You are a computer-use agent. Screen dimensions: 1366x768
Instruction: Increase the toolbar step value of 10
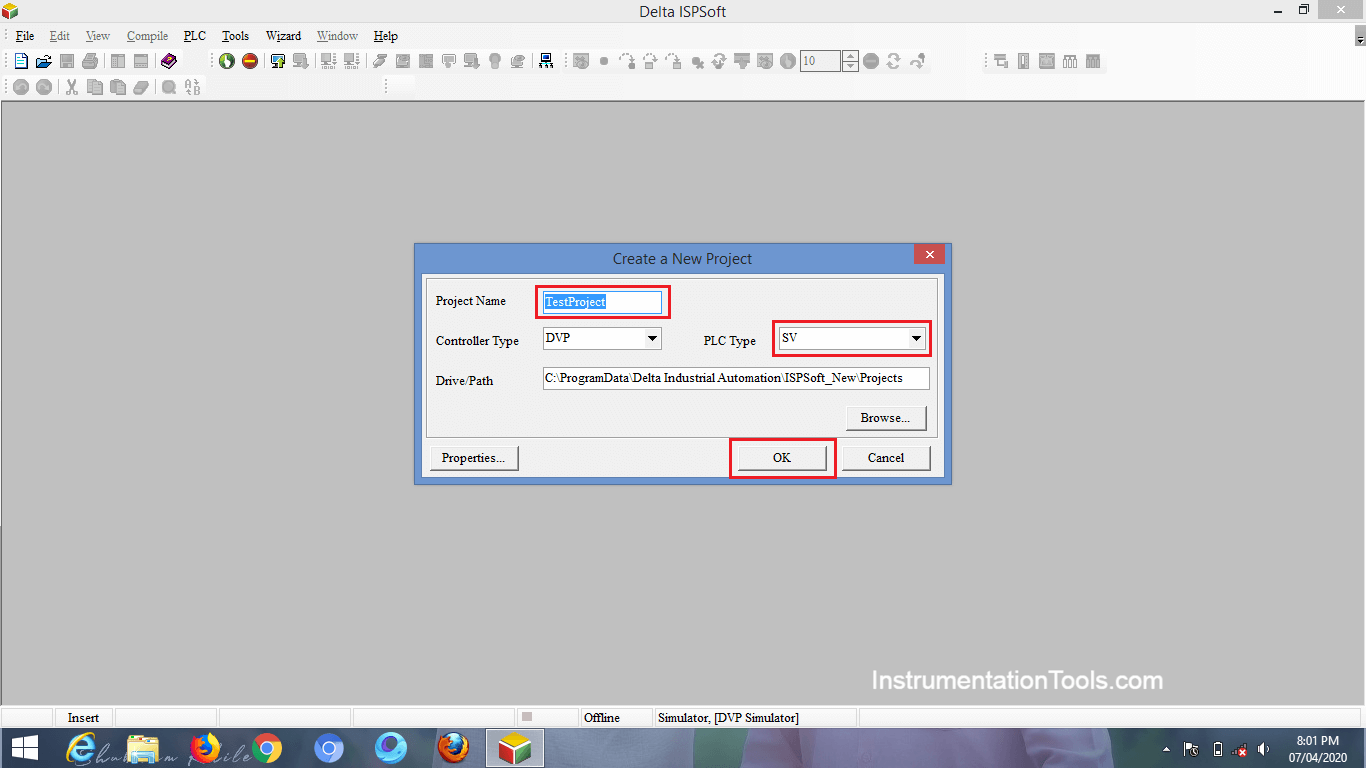[x=850, y=56]
